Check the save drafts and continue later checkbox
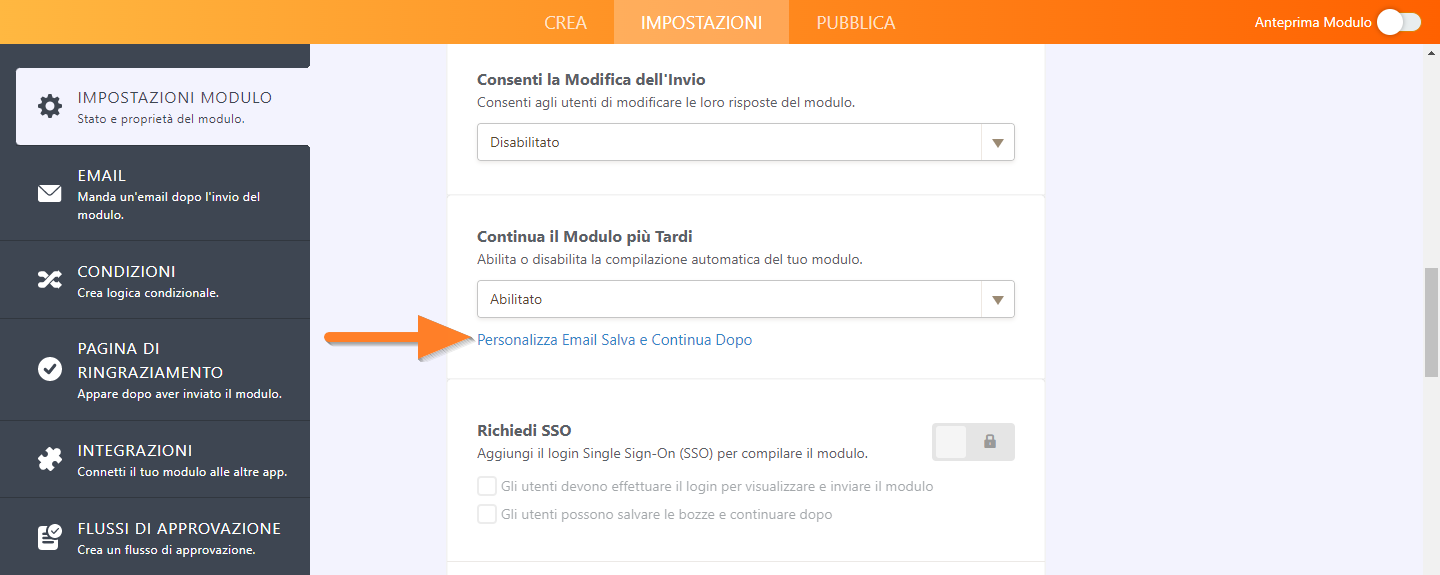Viewport: 1440px width, 575px height. click(487, 514)
